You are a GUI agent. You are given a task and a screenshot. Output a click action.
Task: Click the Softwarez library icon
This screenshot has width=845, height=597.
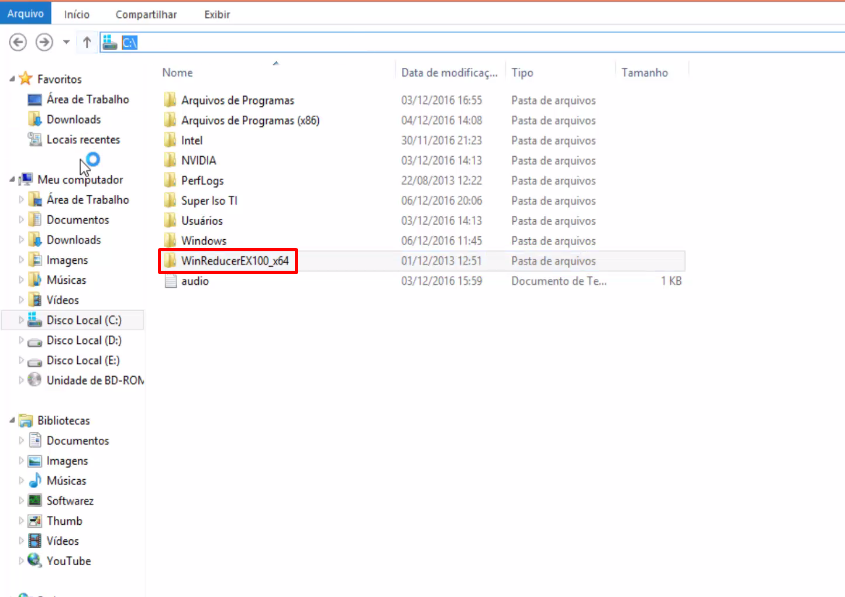coord(34,501)
